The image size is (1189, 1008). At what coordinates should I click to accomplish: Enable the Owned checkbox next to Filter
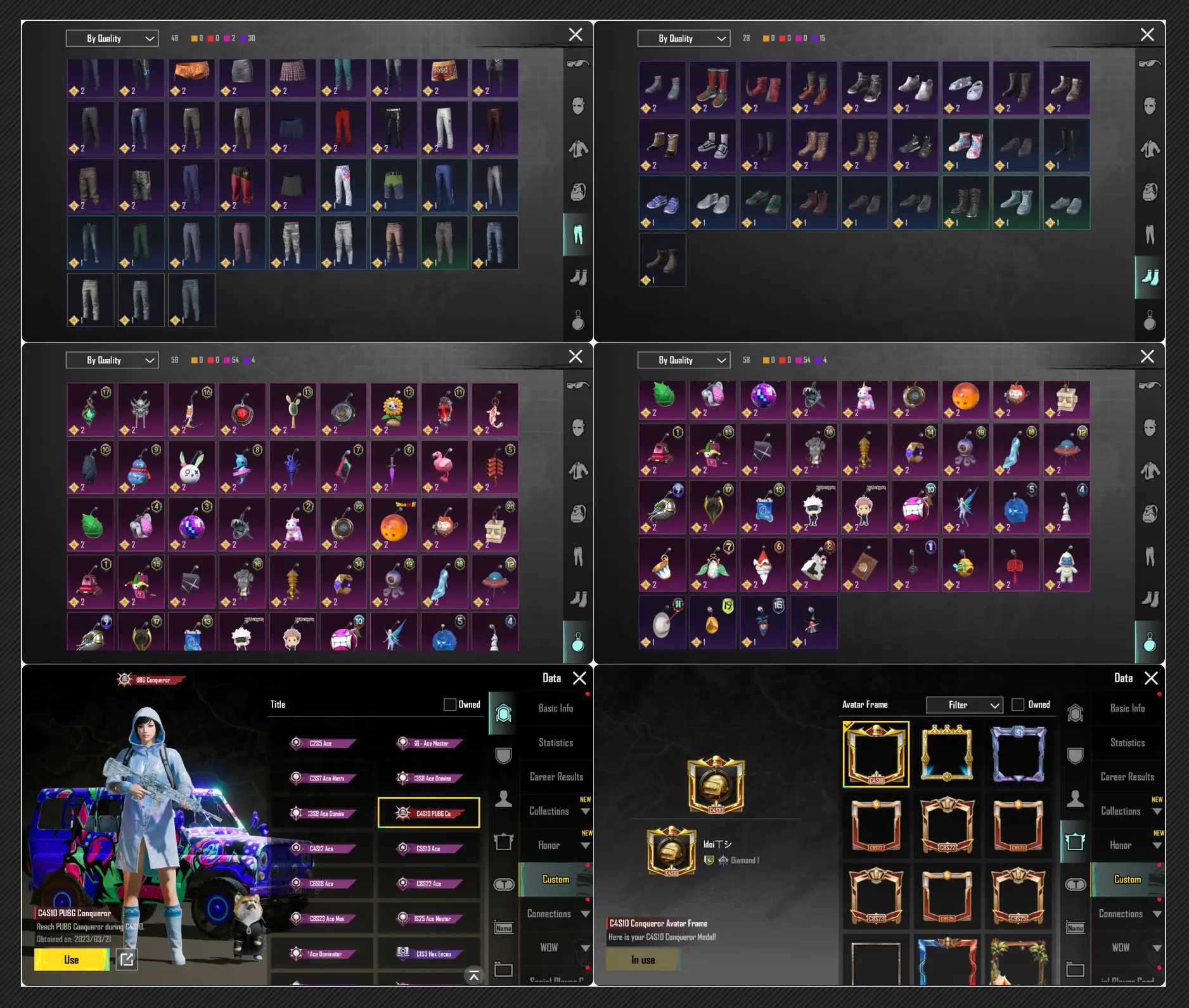(x=1018, y=704)
